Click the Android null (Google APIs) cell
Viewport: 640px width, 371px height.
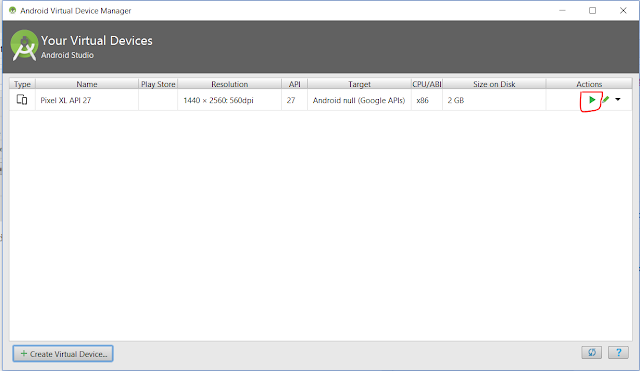pyautogui.click(x=359, y=100)
